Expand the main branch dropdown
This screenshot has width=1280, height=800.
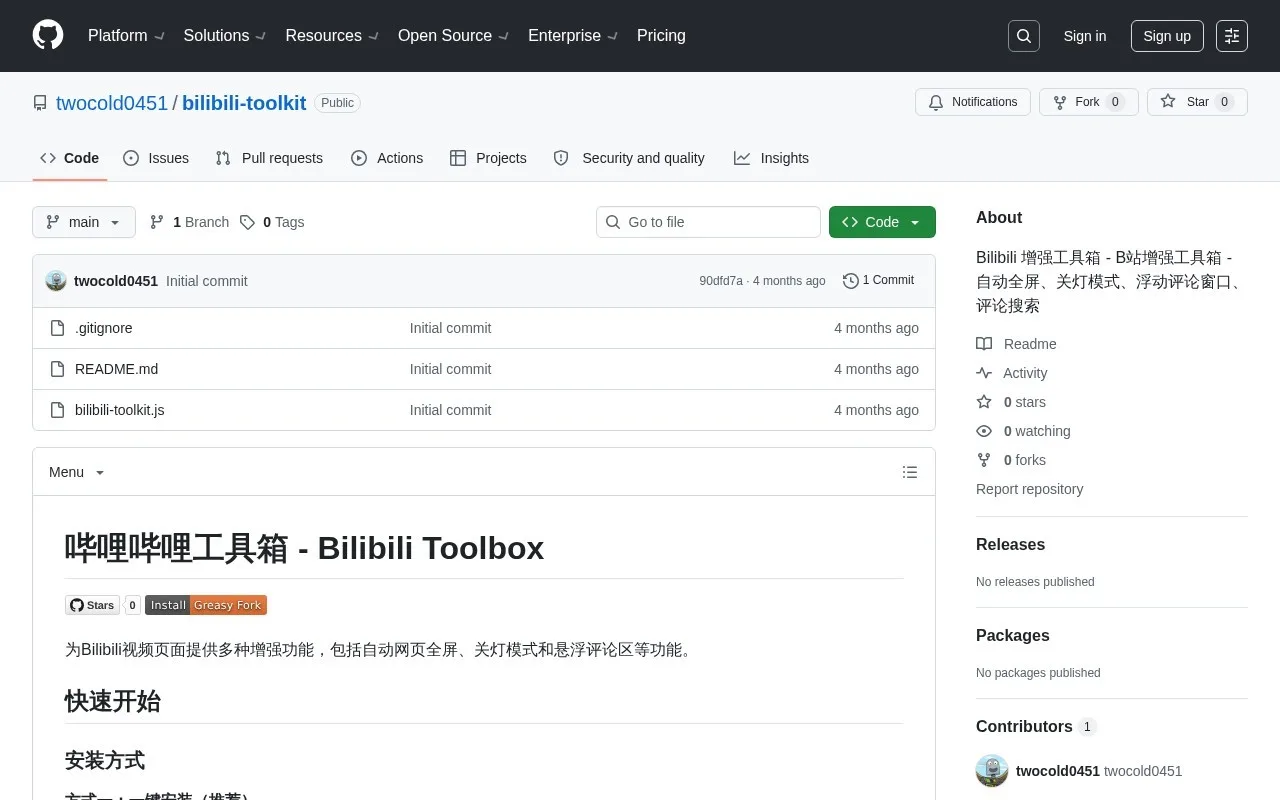point(84,222)
